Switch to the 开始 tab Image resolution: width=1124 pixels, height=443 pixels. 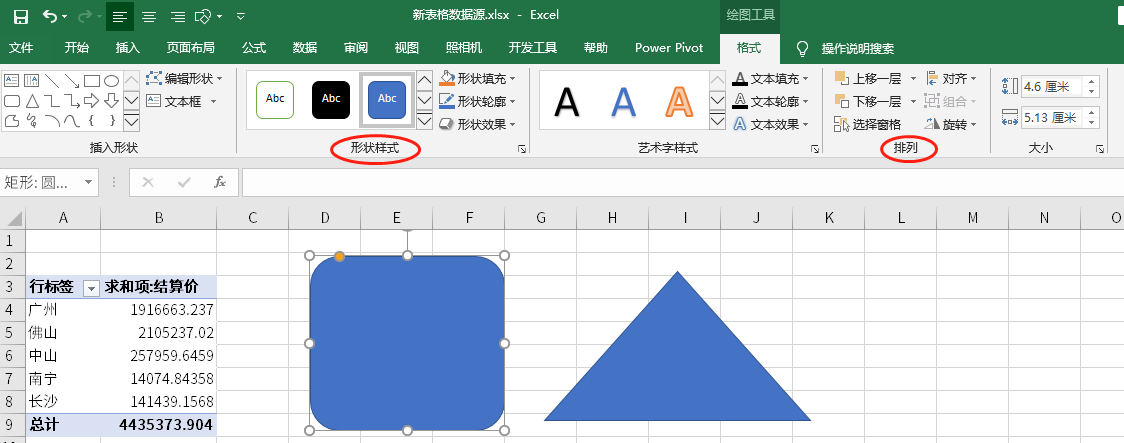[77, 48]
